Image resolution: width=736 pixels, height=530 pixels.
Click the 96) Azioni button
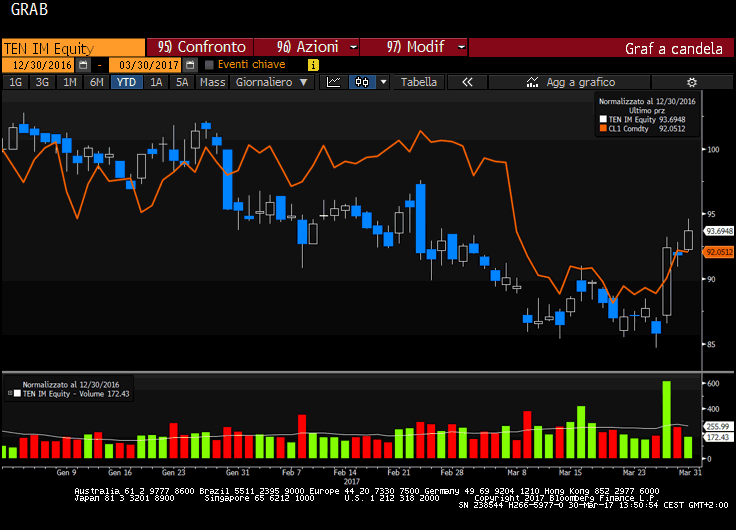[x=307, y=47]
